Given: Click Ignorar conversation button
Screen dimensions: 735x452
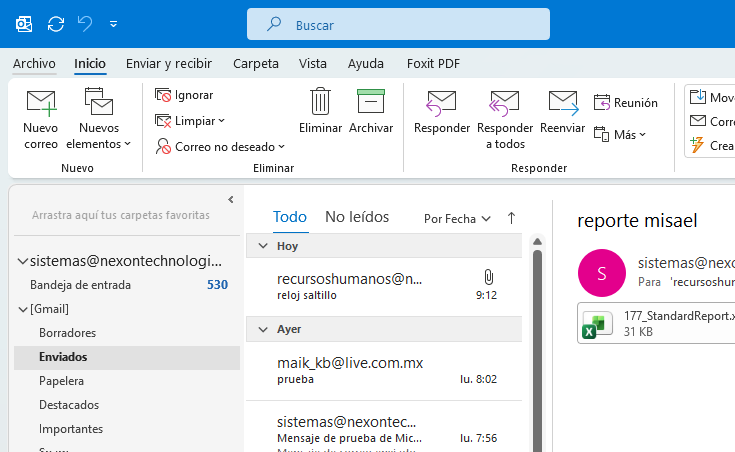Looking at the screenshot, I should pos(184,95).
